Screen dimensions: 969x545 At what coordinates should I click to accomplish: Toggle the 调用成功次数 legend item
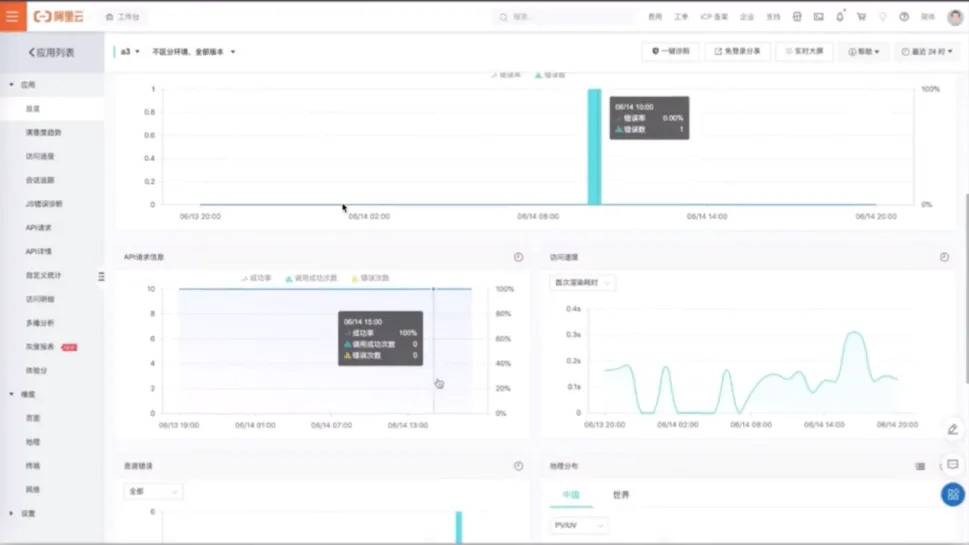(x=311, y=278)
